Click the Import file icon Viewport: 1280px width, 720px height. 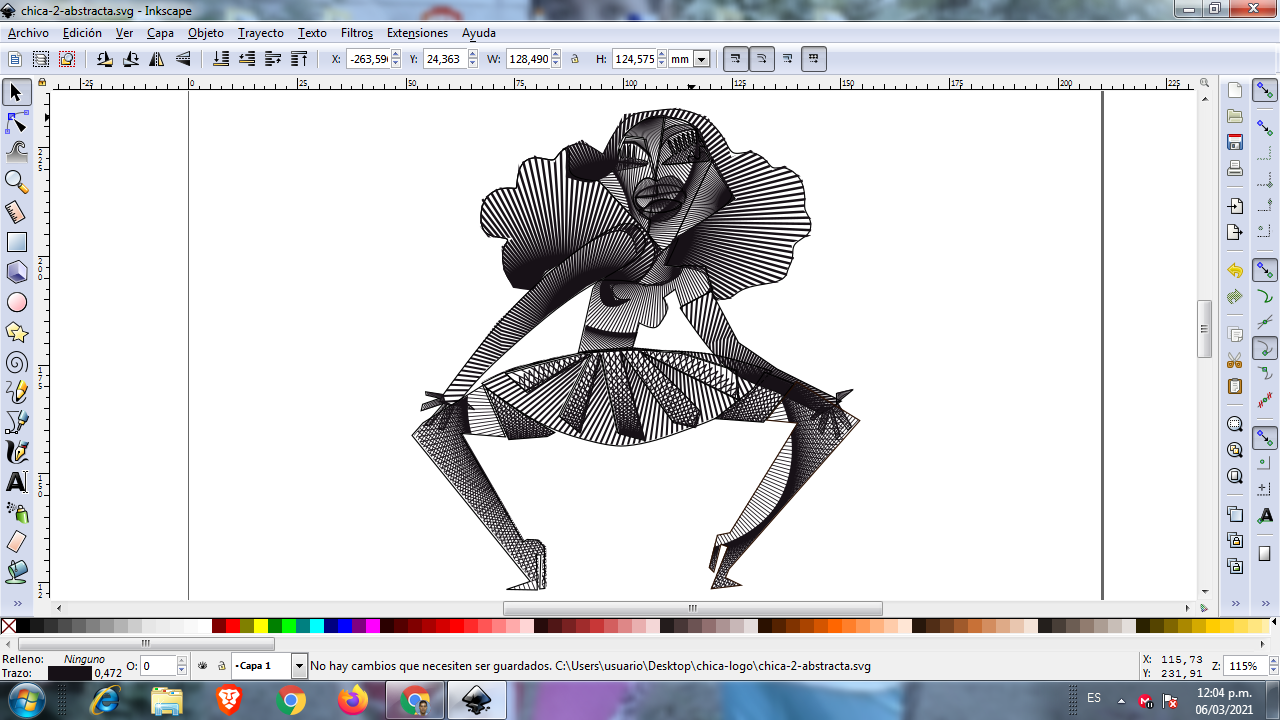click(x=1235, y=206)
